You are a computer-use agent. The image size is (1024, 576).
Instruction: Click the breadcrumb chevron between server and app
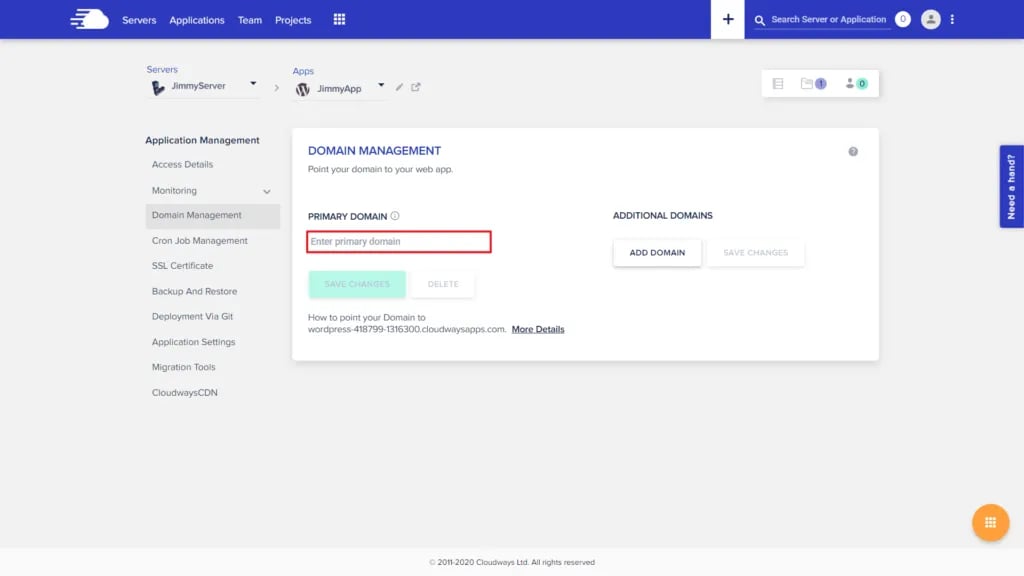276,88
